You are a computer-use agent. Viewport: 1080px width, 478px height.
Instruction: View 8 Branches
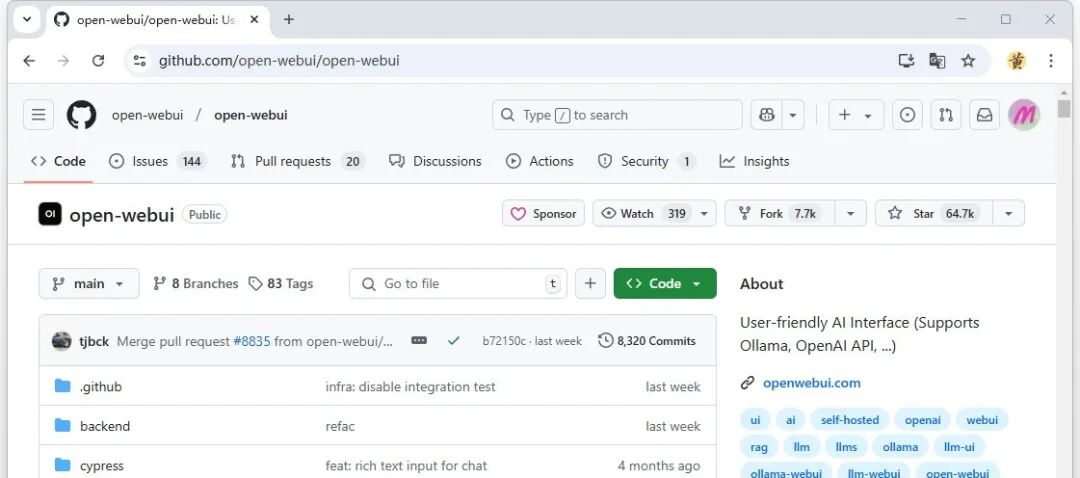tap(196, 284)
